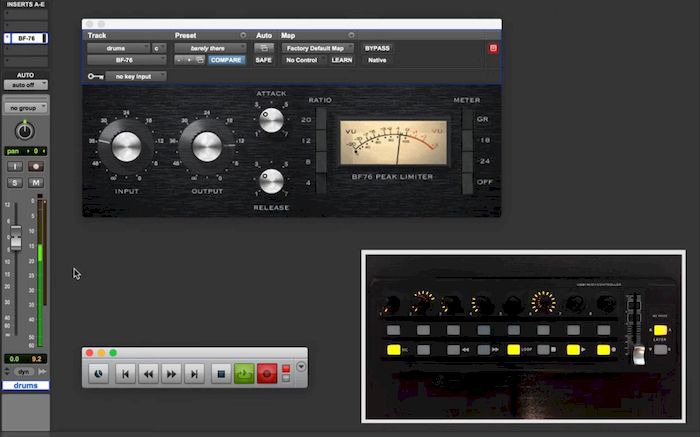This screenshot has width=700, height=437.
Task: Click the peak level 9.2 readout
Action: point(37,358)
